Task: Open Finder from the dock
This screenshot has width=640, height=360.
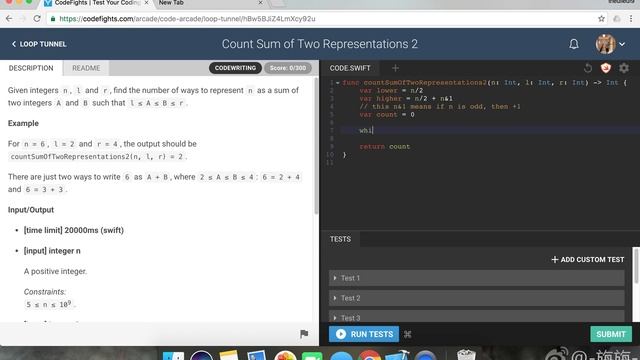Action: coord(173,356)
